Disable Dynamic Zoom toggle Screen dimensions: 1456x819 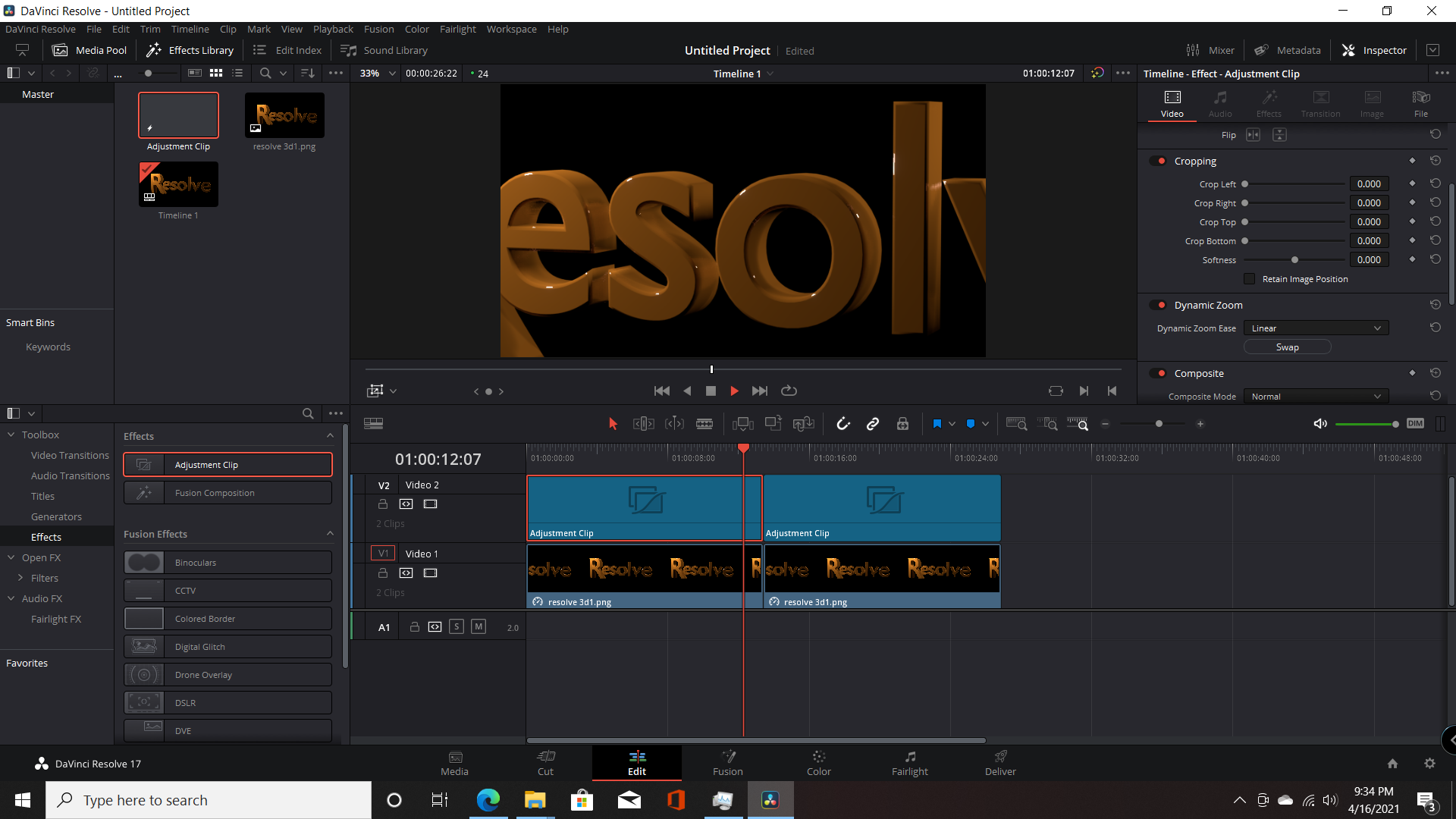click(1159, 305)
